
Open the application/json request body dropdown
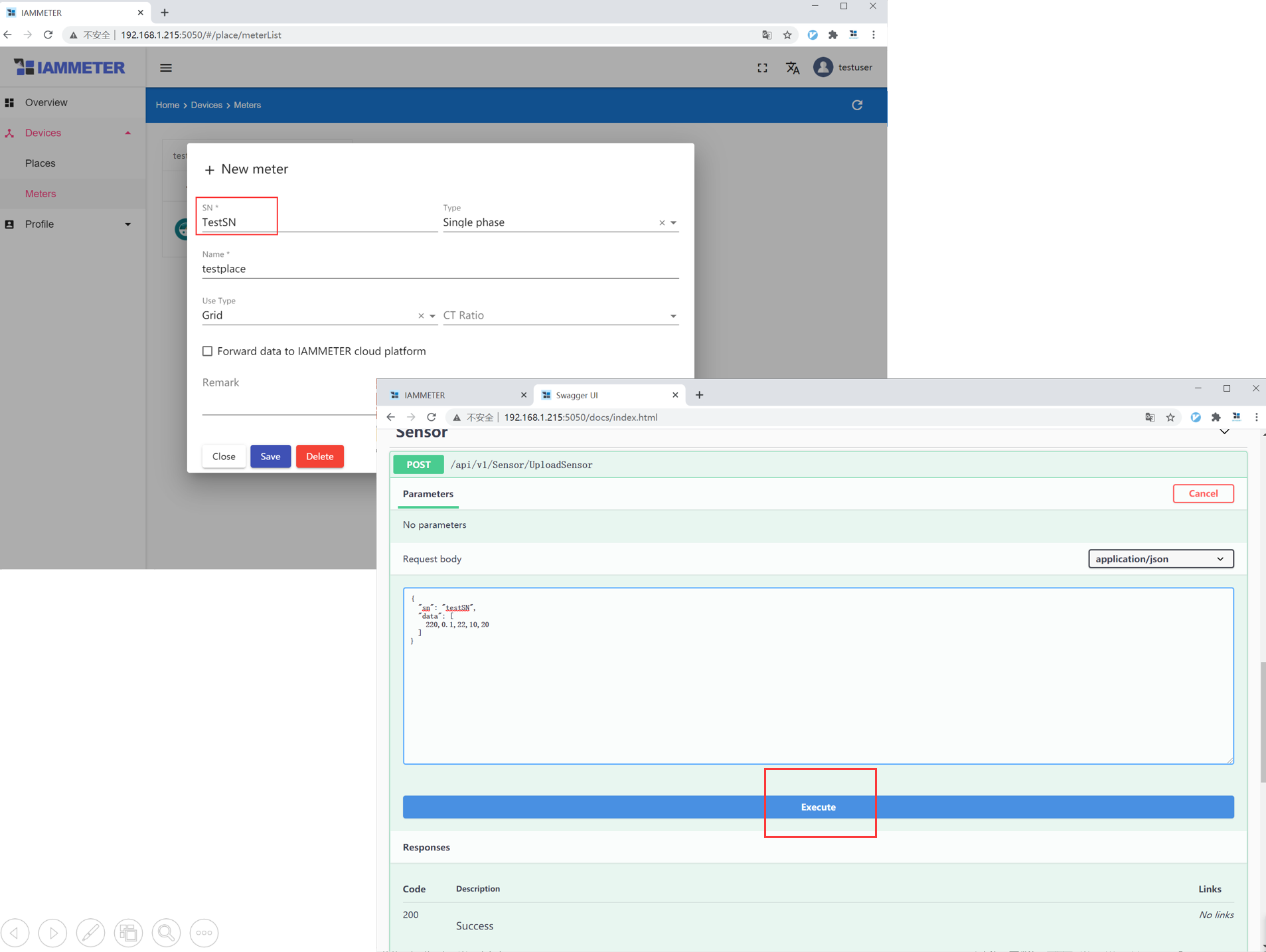1160,558
